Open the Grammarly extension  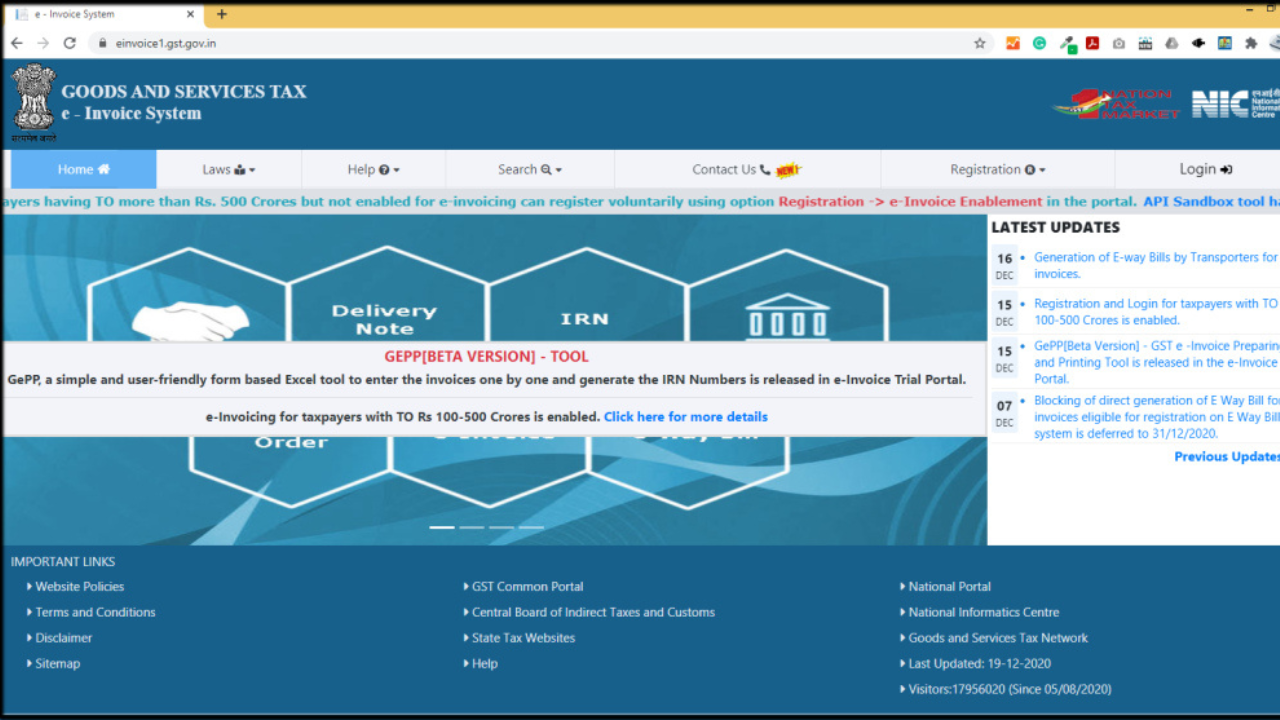coord(1040,43)
